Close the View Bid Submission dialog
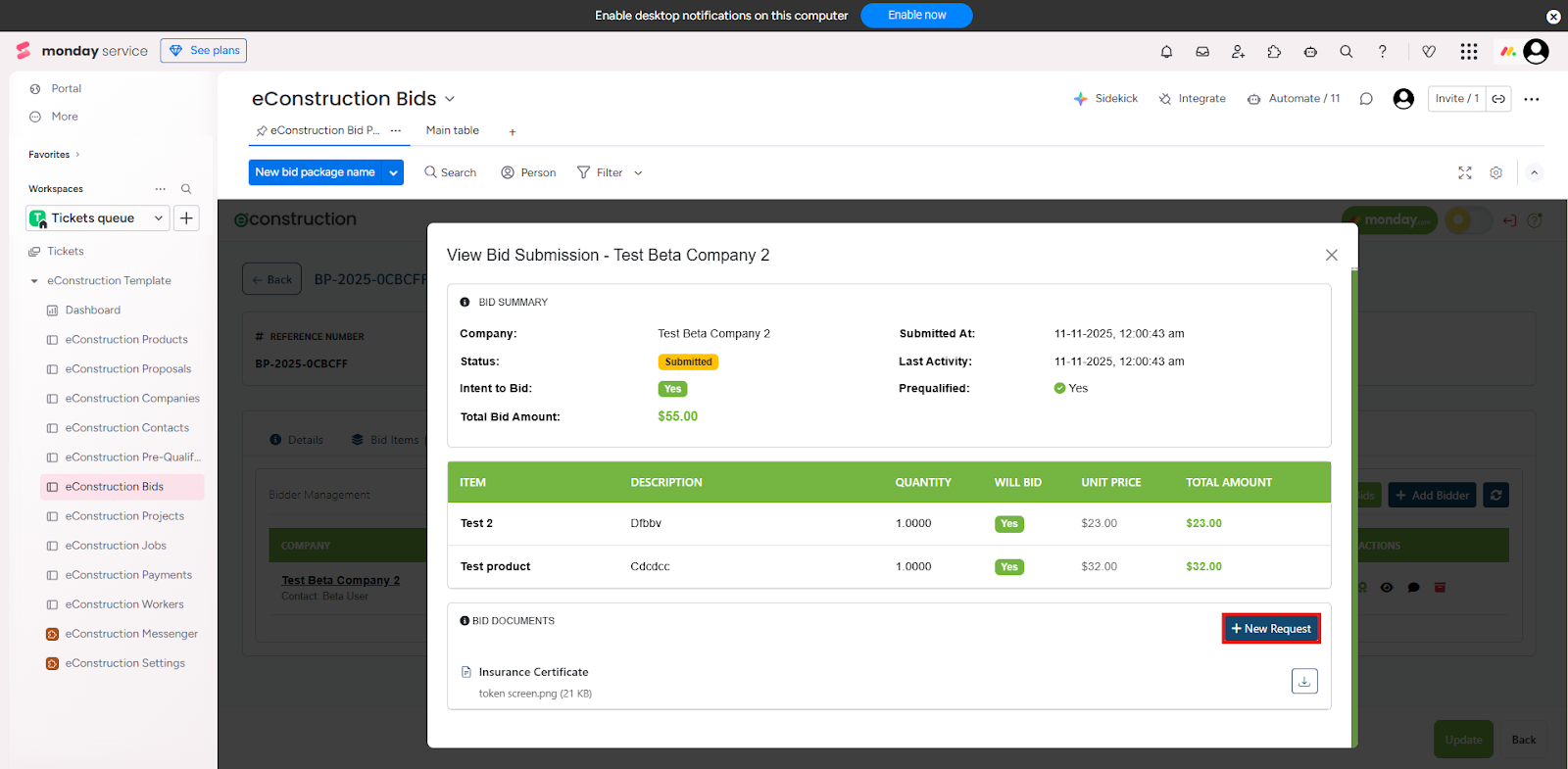1568x769 pixels. click(x=1331, y=255)
